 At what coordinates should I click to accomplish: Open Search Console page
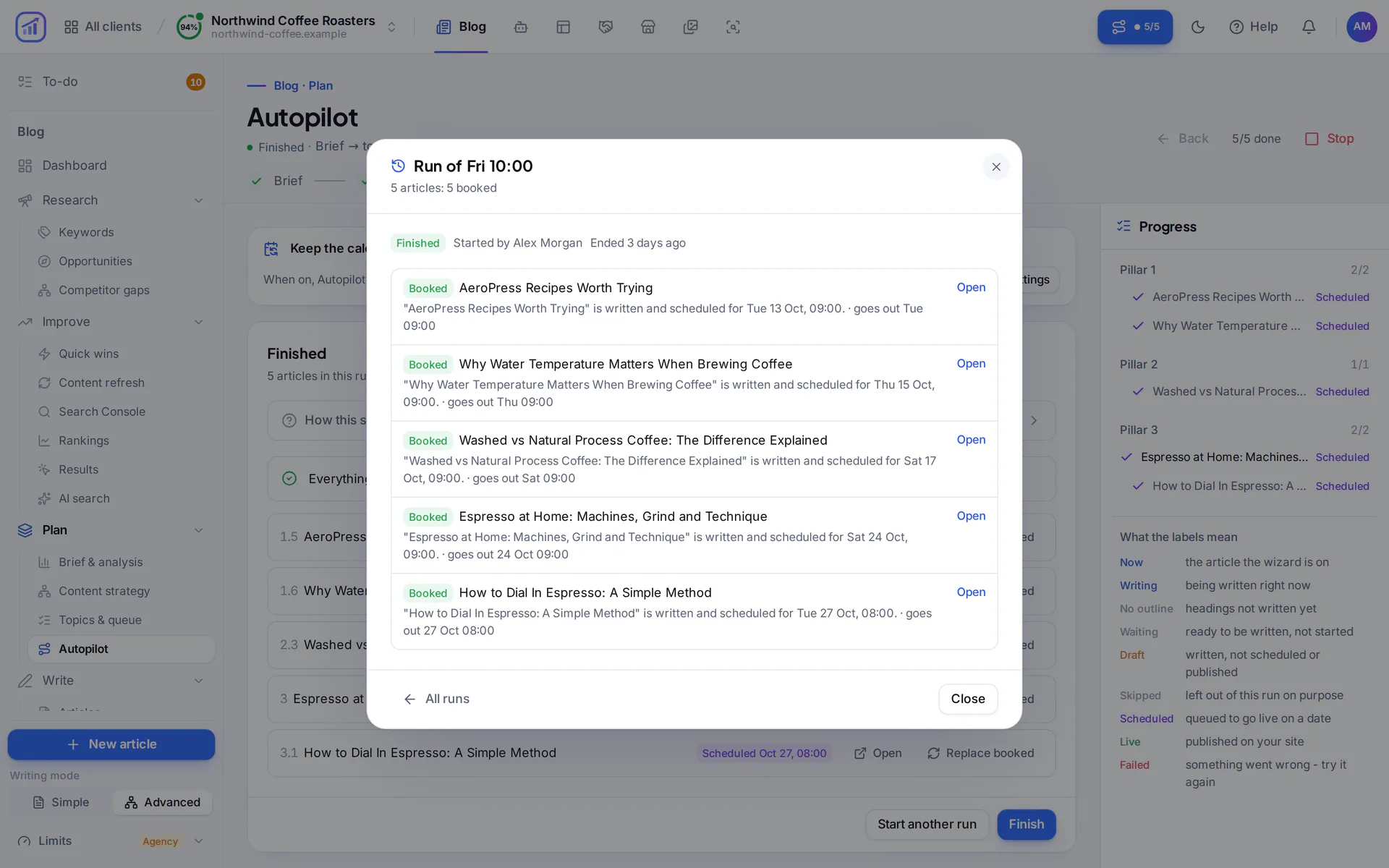pyautogui.click(x=122, y=412)
